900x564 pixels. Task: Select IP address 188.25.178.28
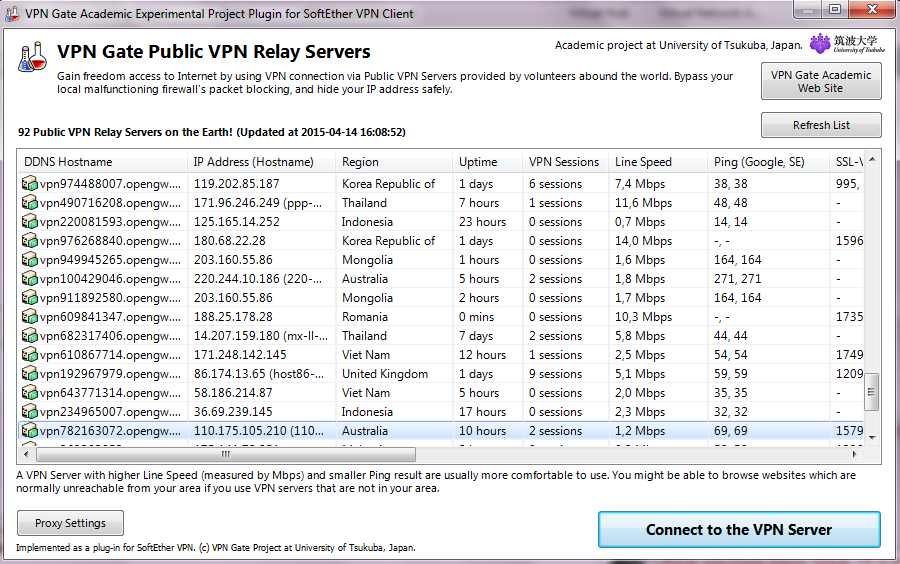click(233, 316)
